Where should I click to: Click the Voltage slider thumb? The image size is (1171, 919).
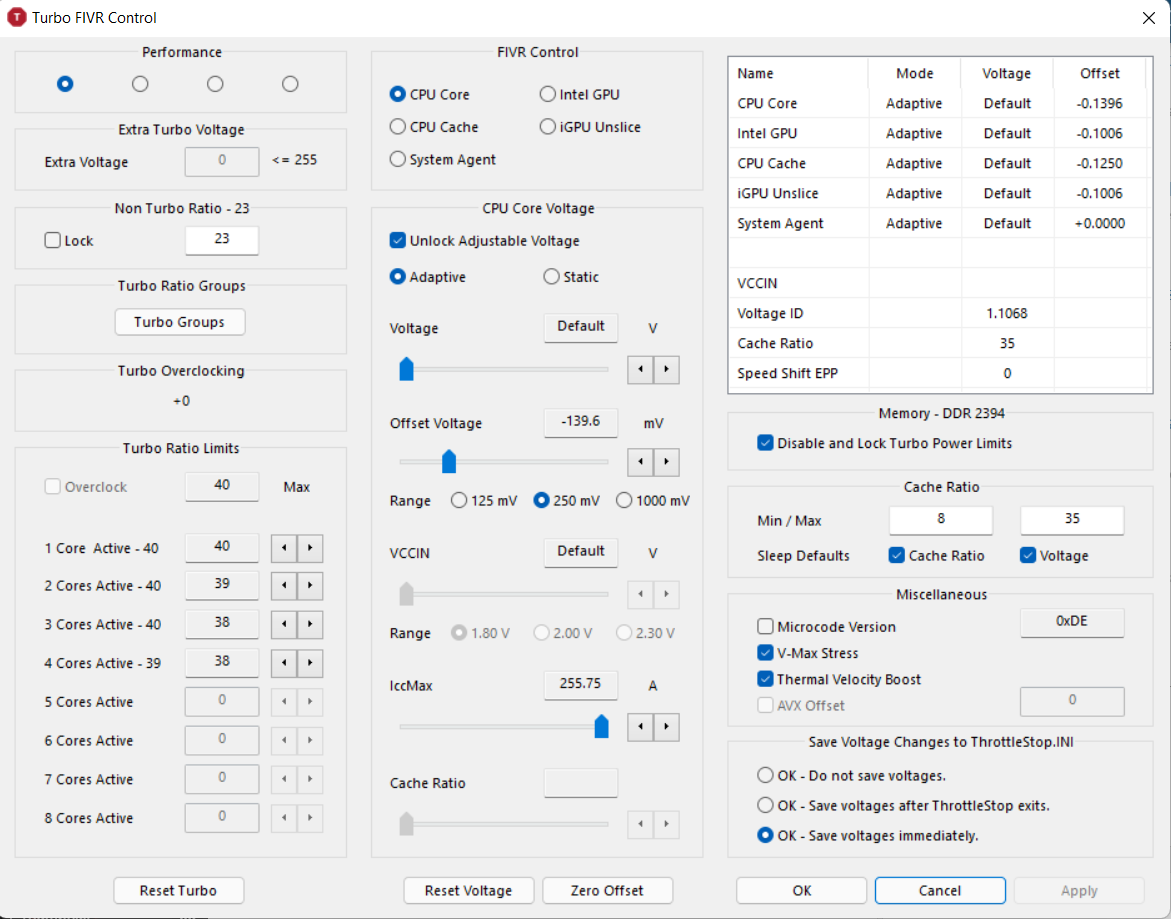[x=406, y=369]
